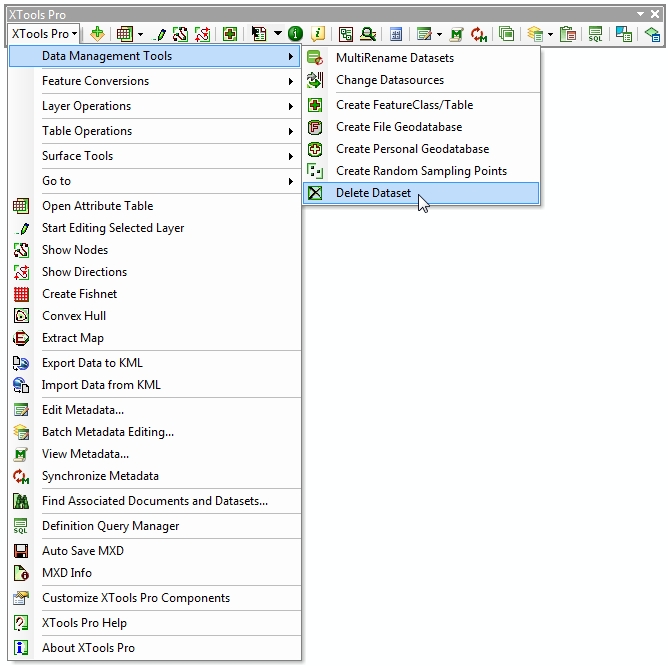Image resolution: width=668 pixels, height=666 pixels.
Task: Open Edit Metadata... menu entry
Action: pos(155,410)
